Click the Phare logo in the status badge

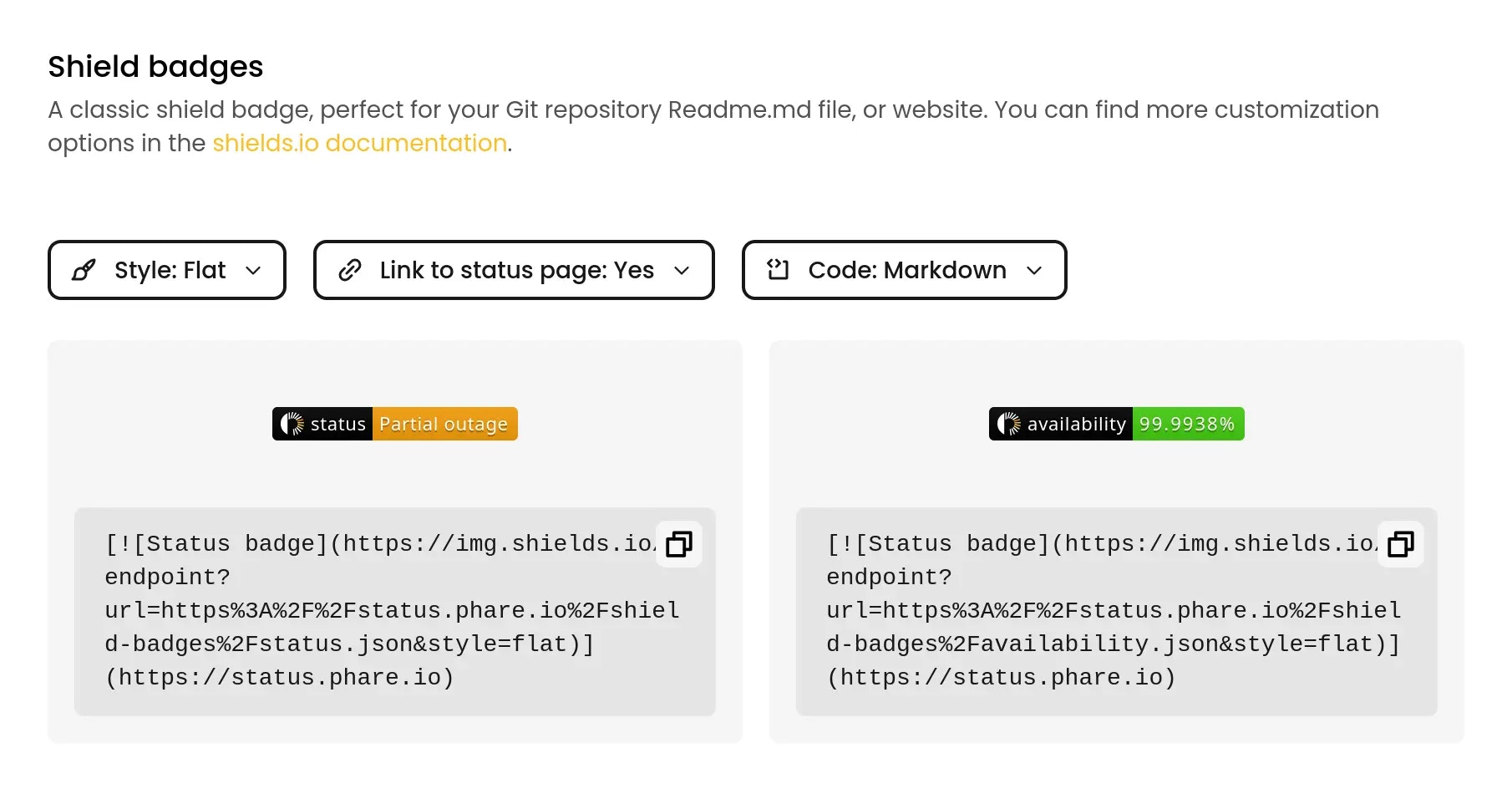tap(292, 424)
